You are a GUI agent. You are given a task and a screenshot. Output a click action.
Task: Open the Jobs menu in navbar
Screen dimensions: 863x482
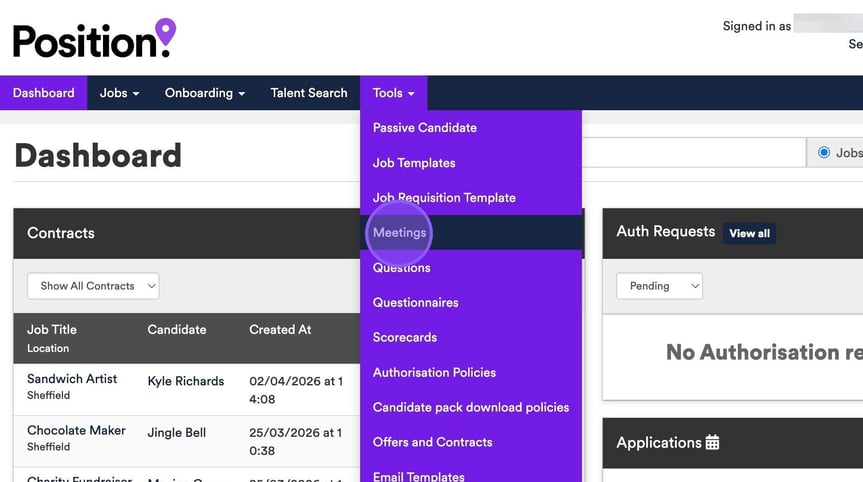(119, 93)
